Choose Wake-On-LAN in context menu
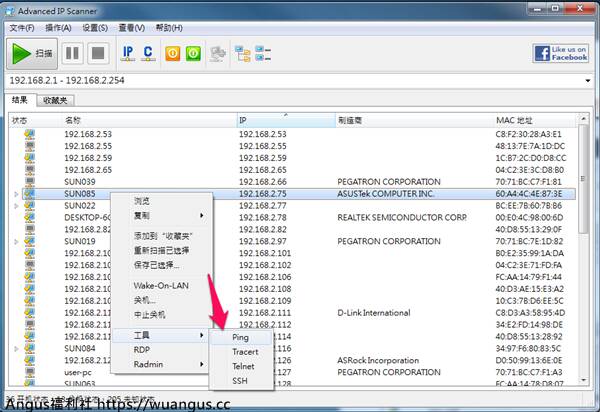 pos(161,286)
